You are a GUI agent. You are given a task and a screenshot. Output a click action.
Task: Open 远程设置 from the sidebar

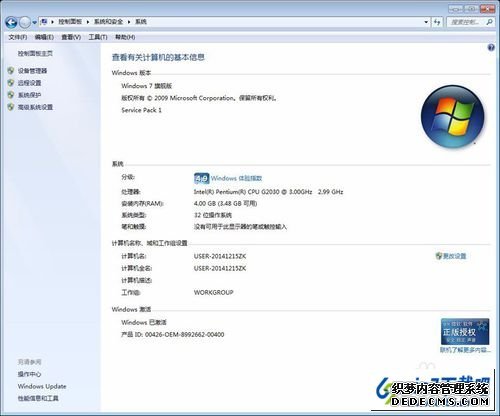point(29,83)
